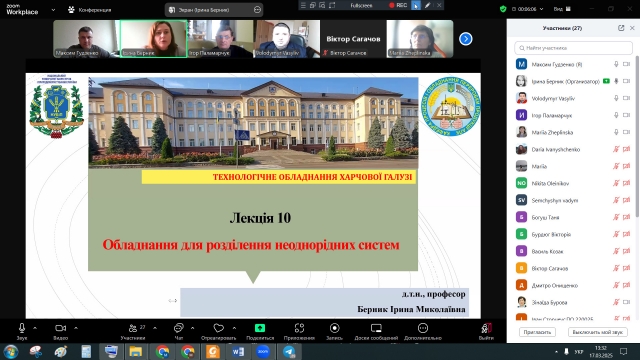Click the green Поделиться share screen button

pos(260,331)
